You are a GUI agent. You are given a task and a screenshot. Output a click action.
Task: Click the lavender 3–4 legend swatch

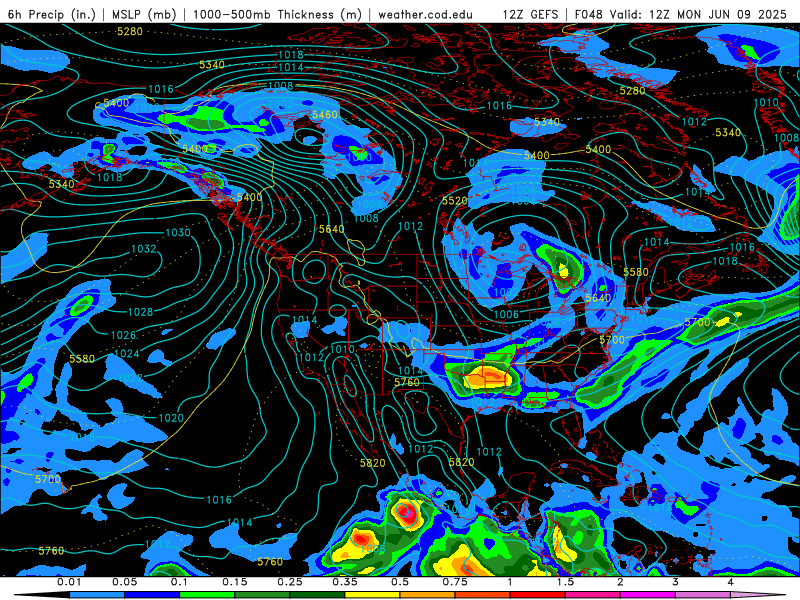pyautogui.click(x=703, y=595)
